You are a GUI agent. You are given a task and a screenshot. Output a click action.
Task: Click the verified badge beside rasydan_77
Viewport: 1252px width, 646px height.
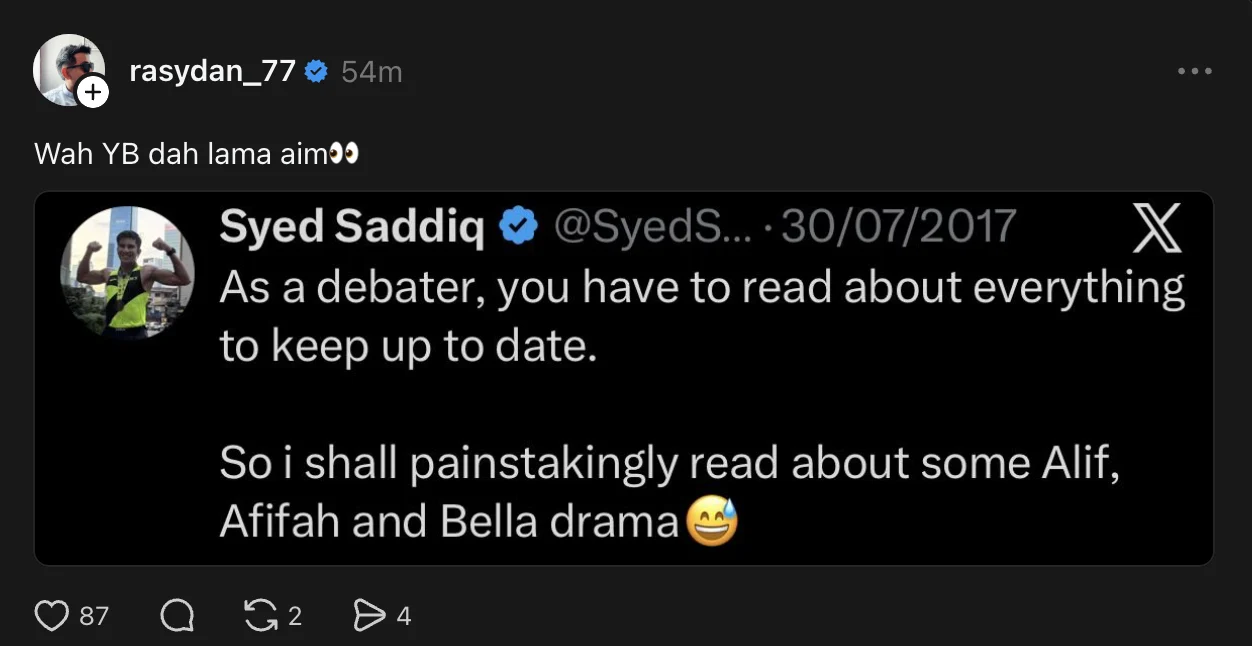coord(316,72)
